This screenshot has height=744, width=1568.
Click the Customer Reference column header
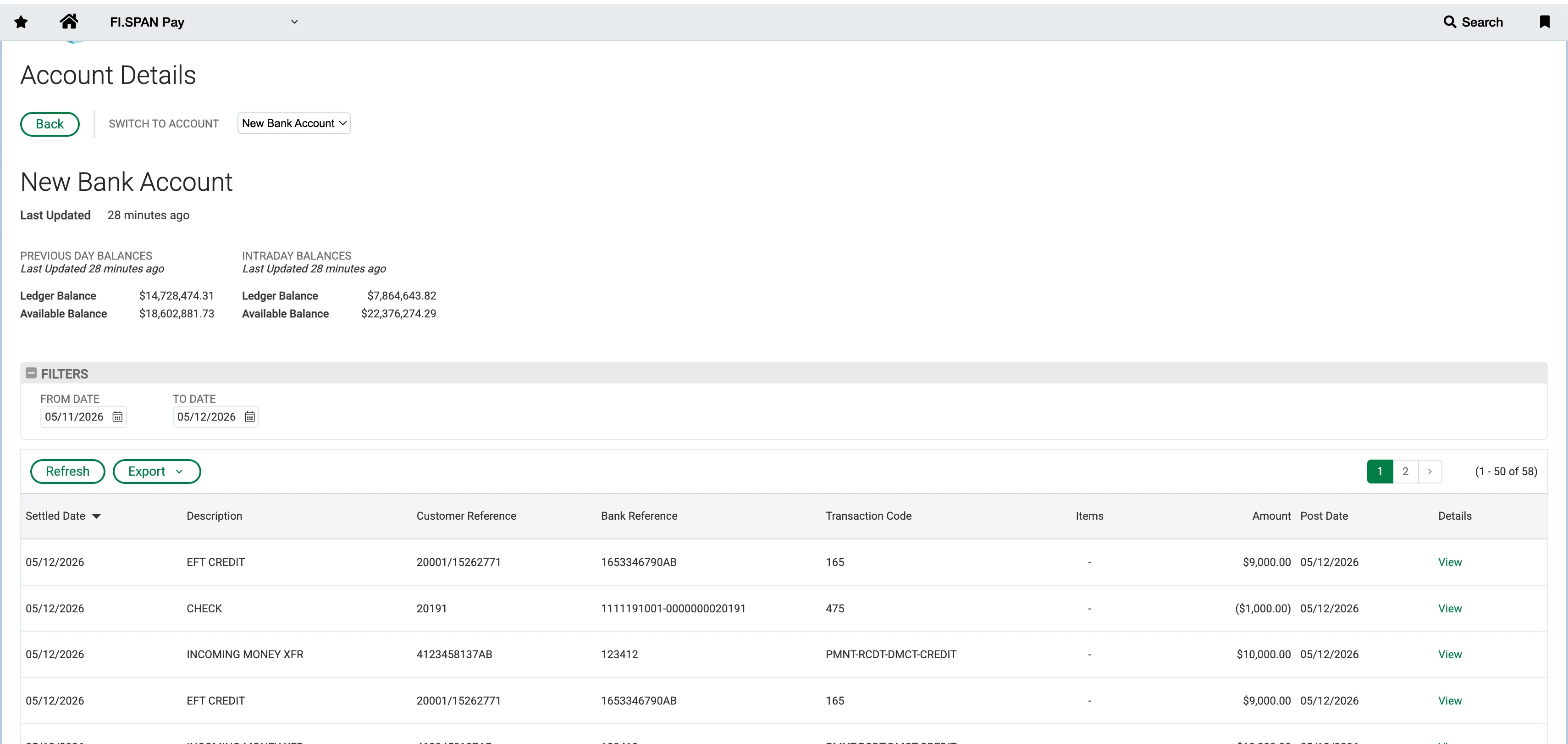point(466,516)
